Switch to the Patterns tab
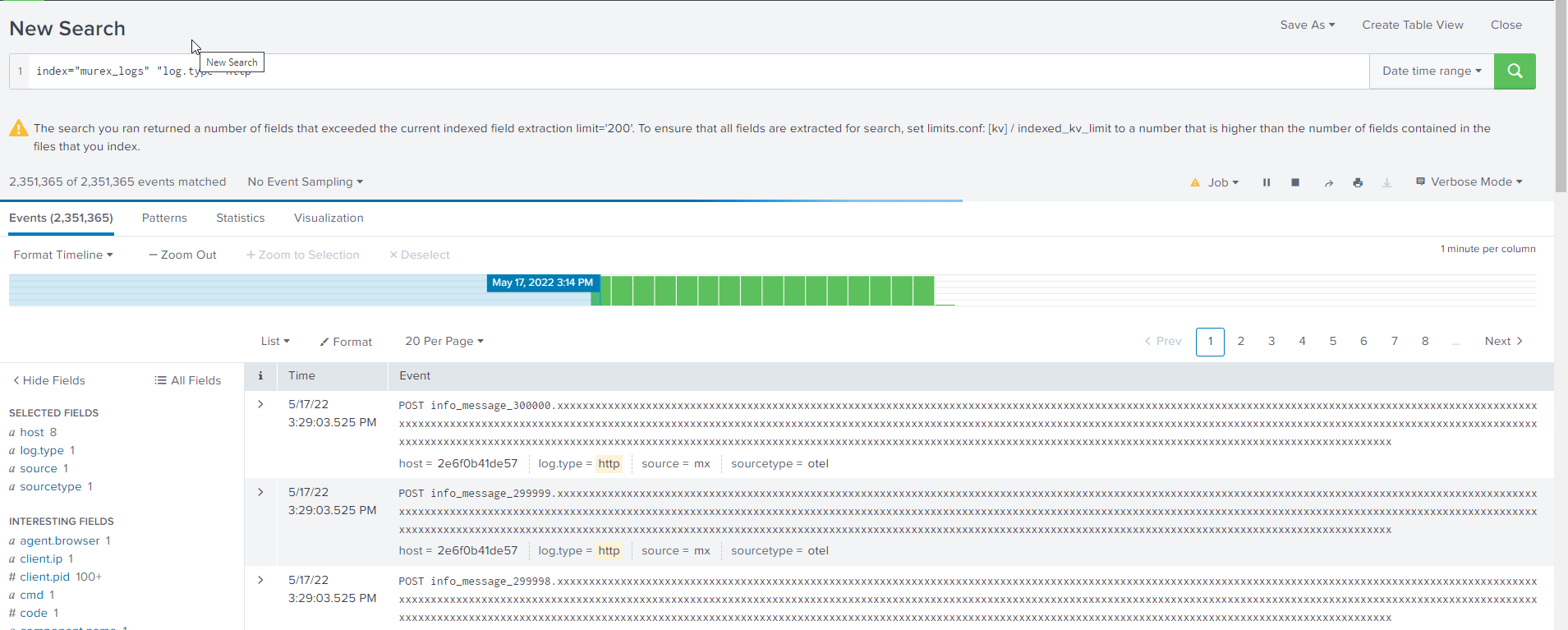The image size is (1568, 630). (164, 218)
